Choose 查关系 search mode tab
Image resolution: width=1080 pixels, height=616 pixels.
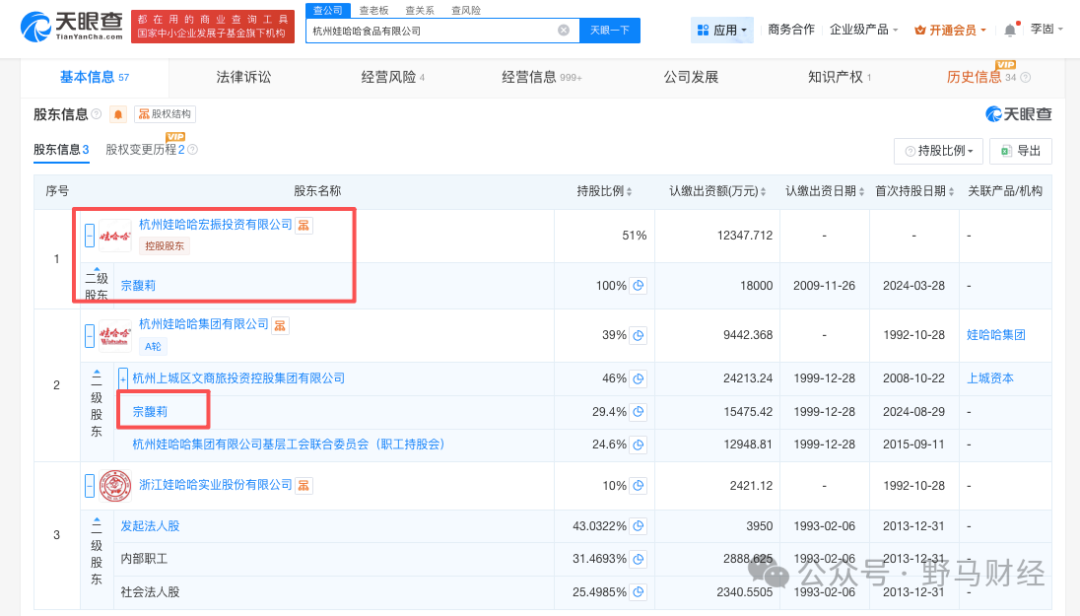point(419,10)
